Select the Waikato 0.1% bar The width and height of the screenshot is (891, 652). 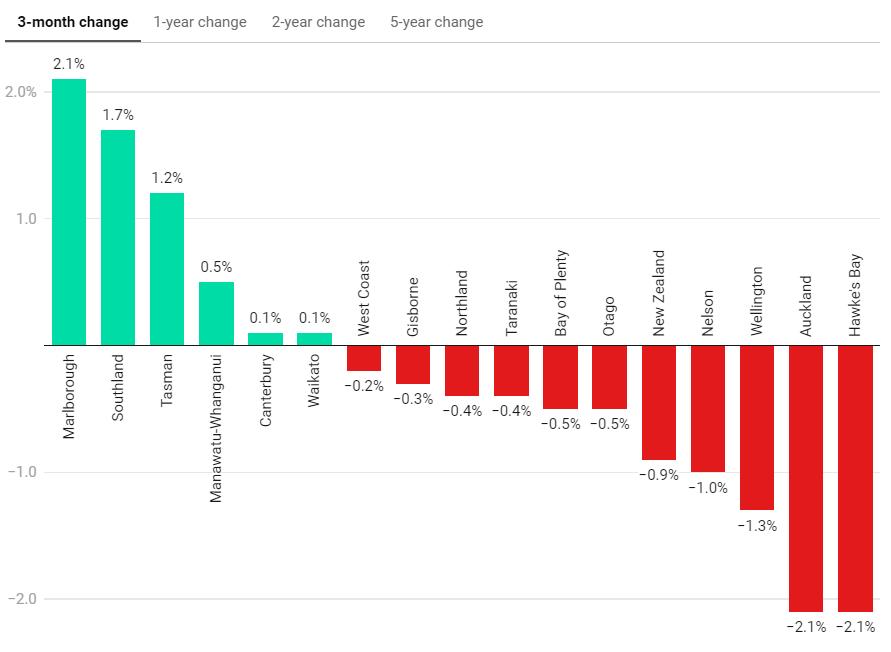[314, 339]
